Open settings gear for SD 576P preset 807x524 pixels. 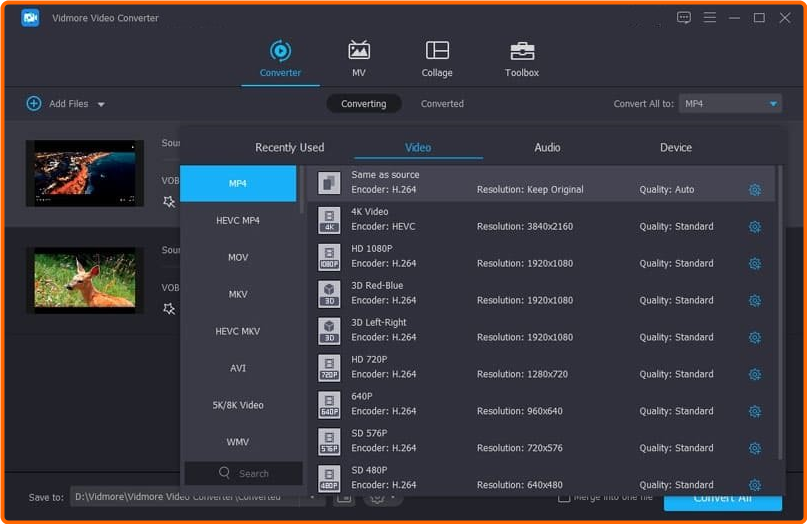755,448
